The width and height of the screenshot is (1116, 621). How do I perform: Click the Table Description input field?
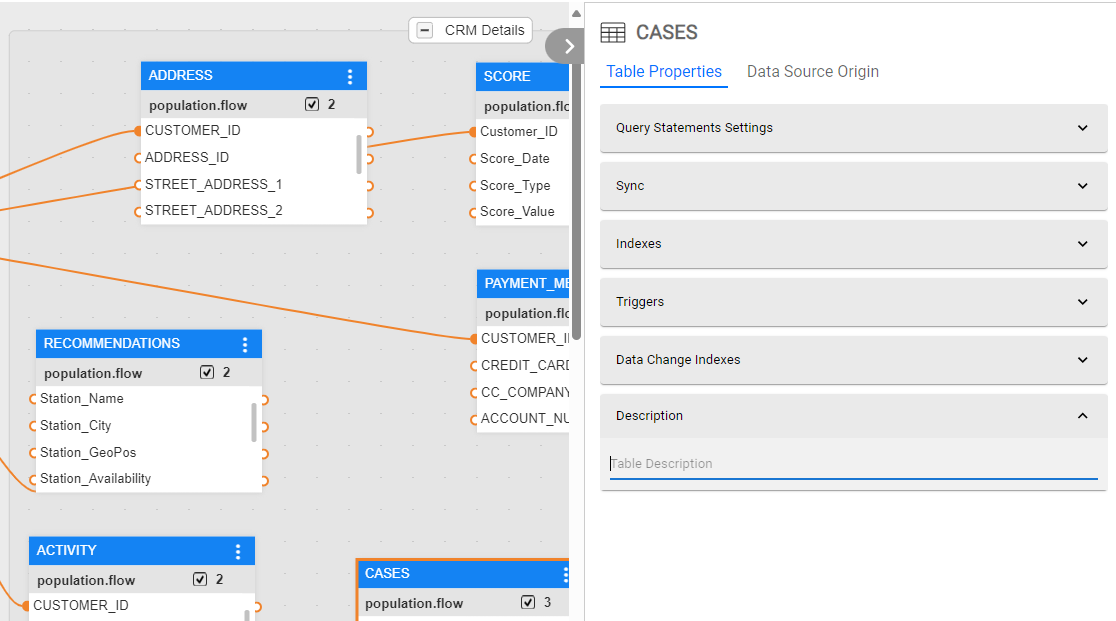(x=853, y=464)
